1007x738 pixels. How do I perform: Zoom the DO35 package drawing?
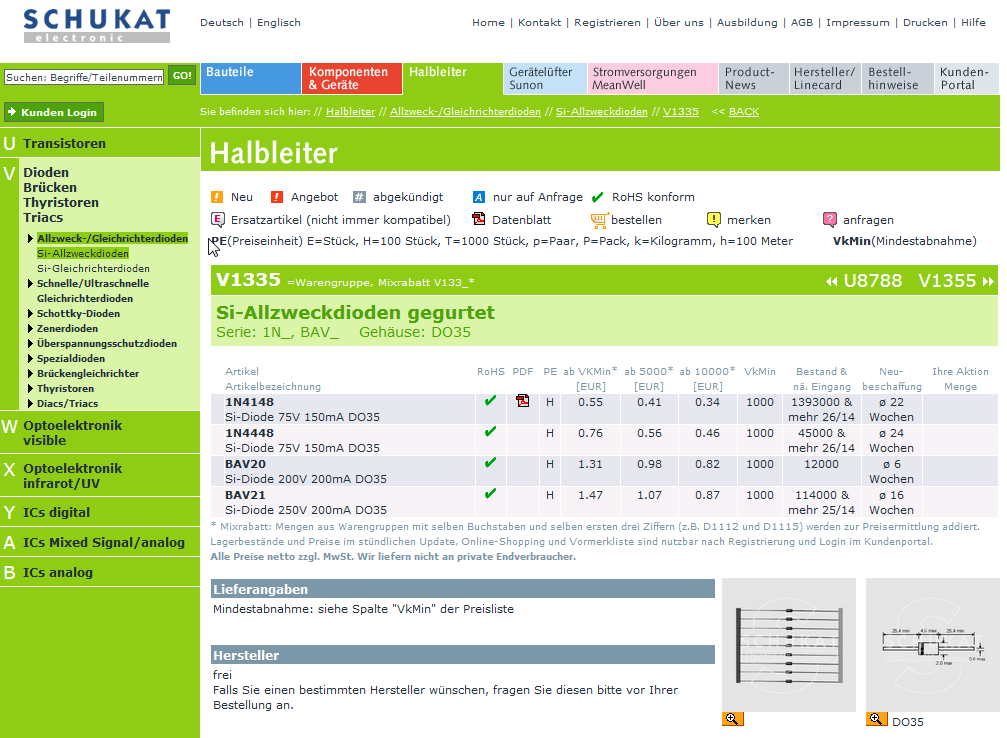[x=877, y=719]
